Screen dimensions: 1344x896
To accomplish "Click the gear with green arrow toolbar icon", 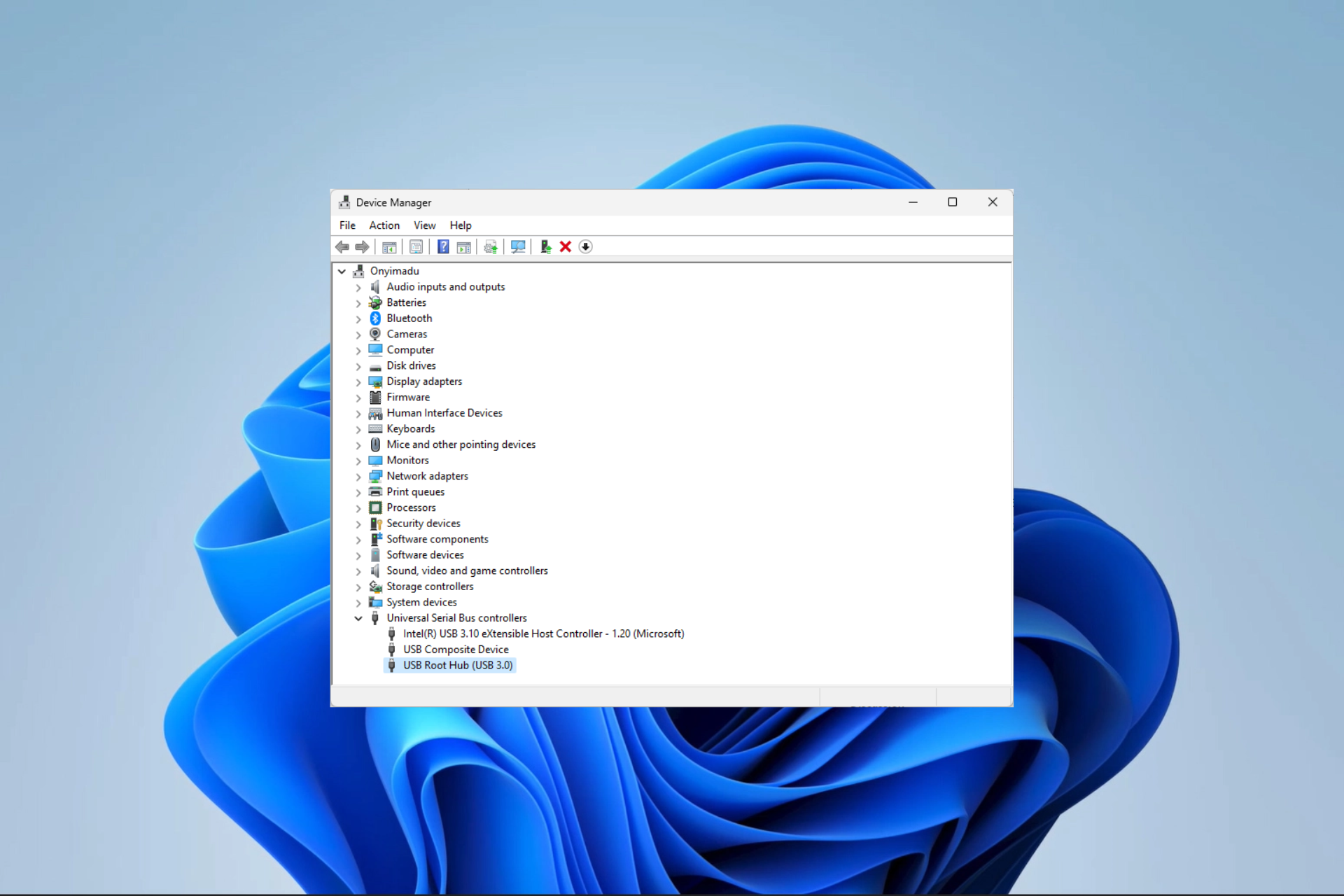I will click(491, 246).
